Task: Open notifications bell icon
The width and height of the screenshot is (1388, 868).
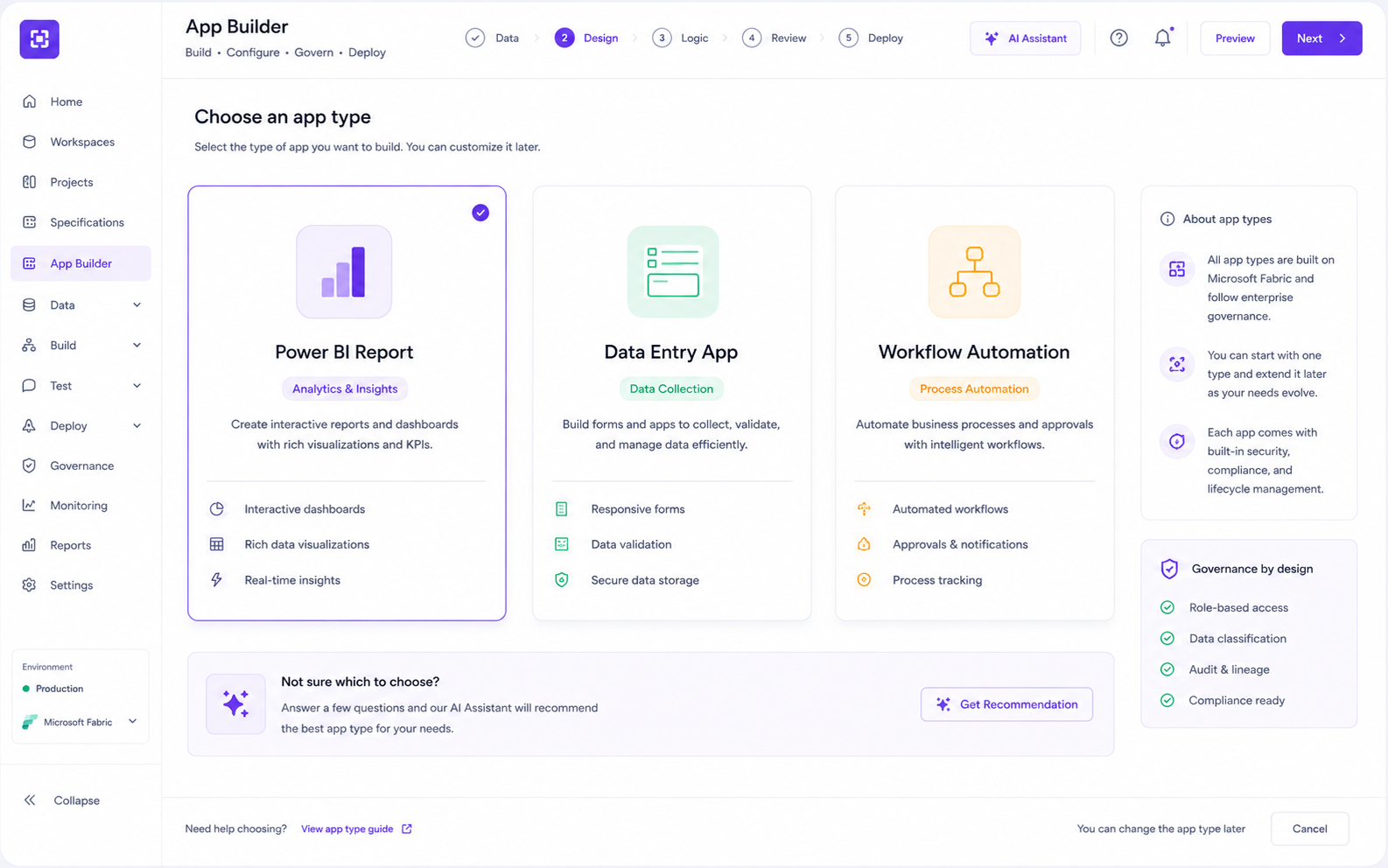Action: tap(1162, 38)
